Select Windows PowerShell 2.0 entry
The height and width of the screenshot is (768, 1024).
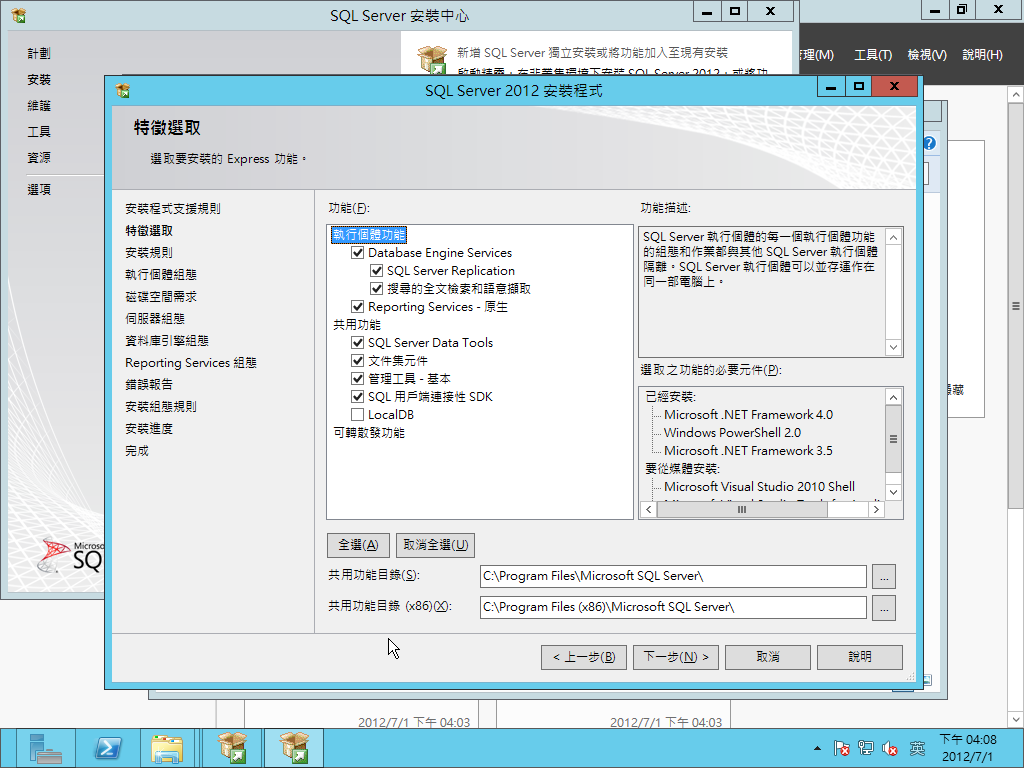tap(732, 432)
